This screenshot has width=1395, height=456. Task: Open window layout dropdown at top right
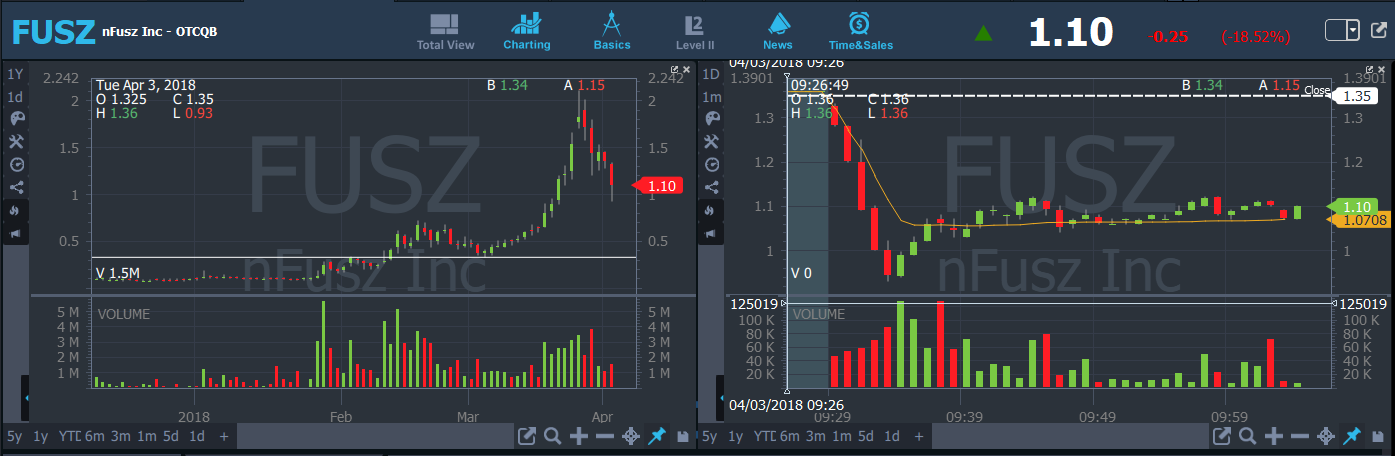click(1343, 31)
